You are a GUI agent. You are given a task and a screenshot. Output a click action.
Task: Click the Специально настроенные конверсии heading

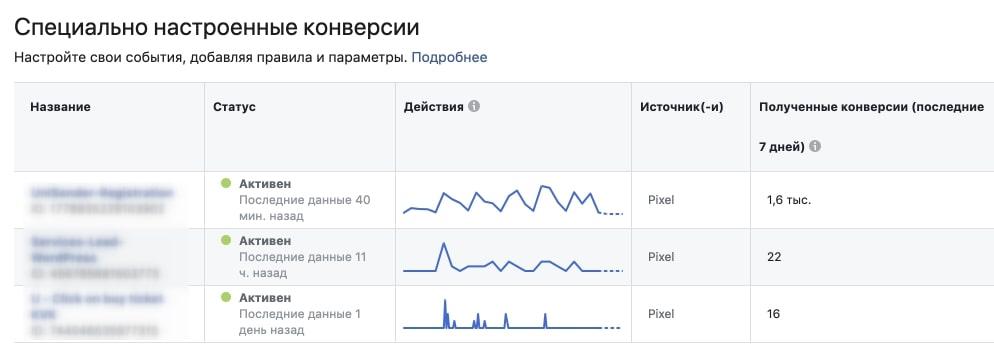point(217,28)
